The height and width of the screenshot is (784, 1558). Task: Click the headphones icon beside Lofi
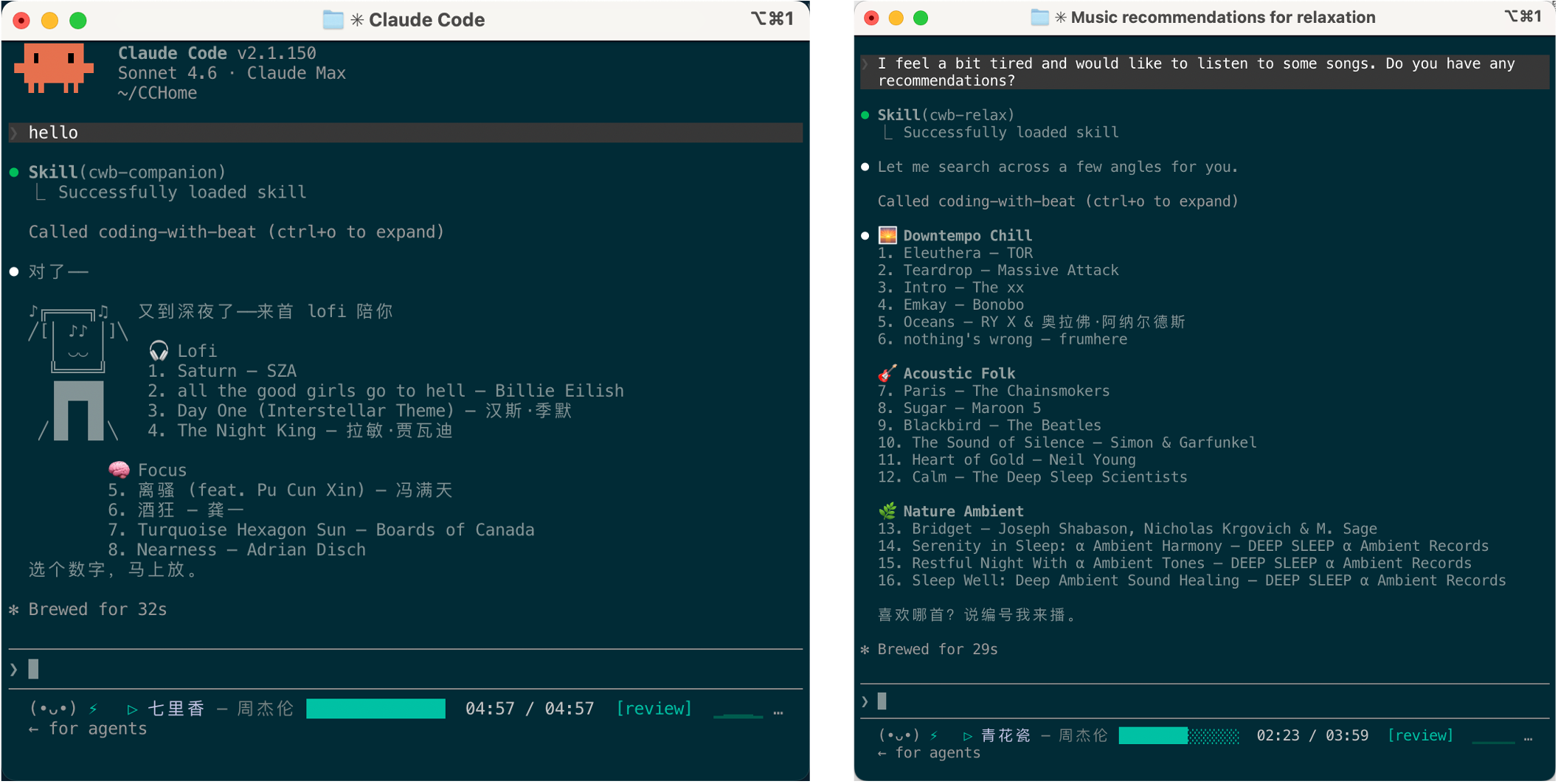point(159,350)
